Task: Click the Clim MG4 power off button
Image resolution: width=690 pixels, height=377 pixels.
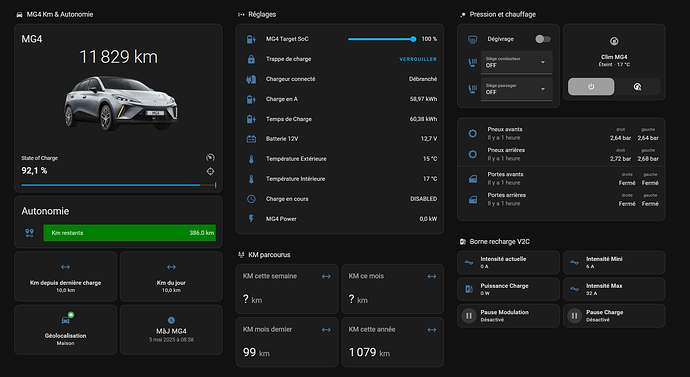Action: point(591,87)
